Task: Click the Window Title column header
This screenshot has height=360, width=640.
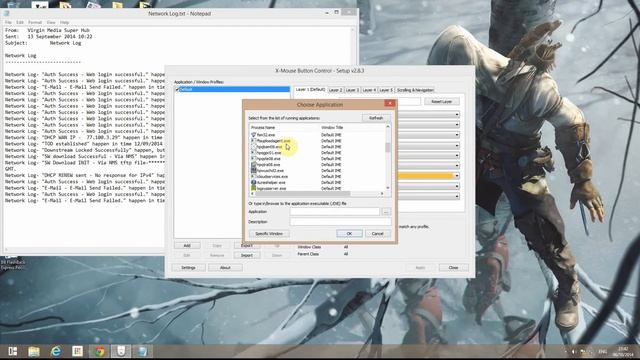Action: (x=352, y=127)
